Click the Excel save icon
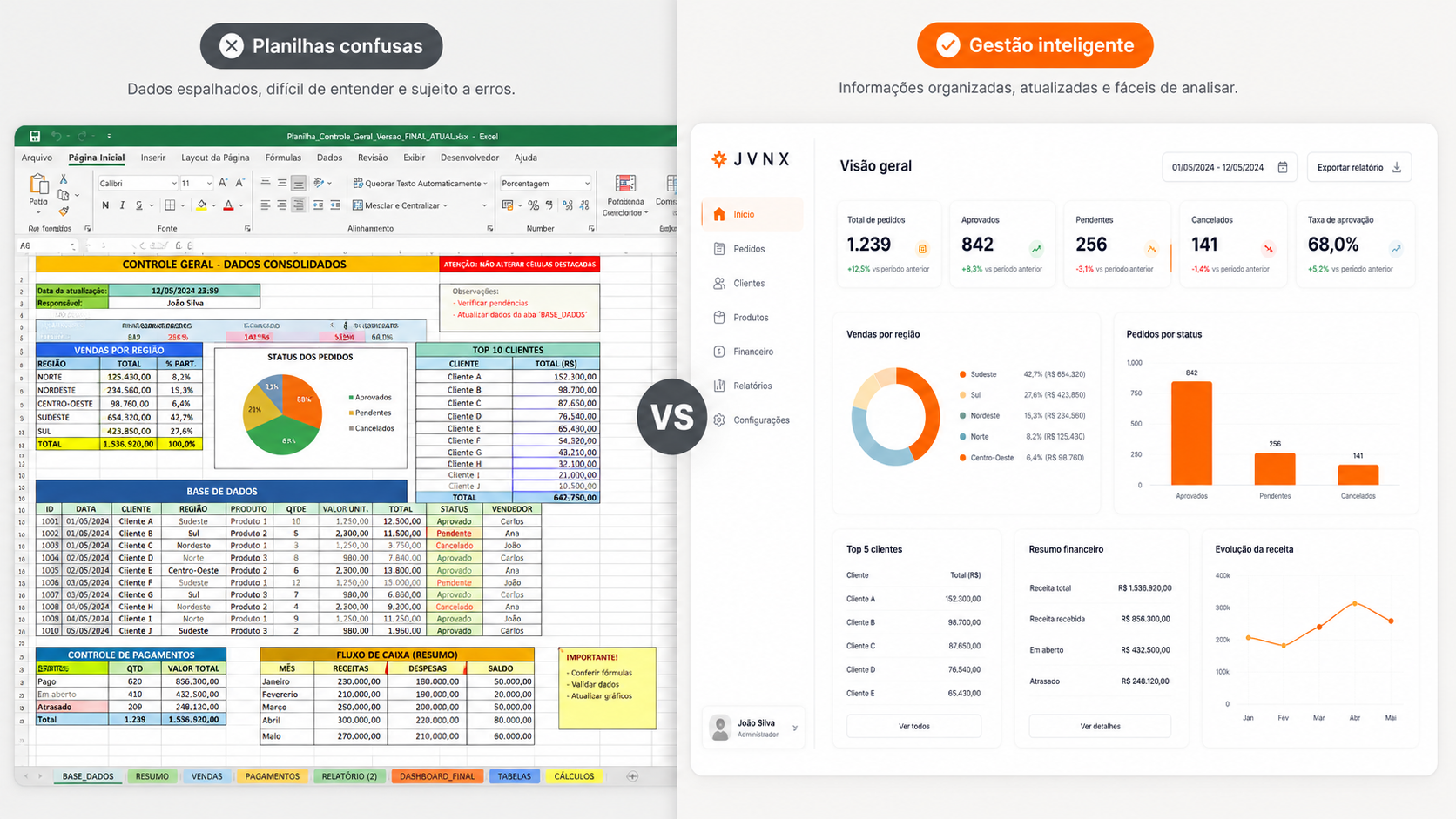Image resolution: width=1456 pixels, height=819 pixels. [x=35, y=136]
